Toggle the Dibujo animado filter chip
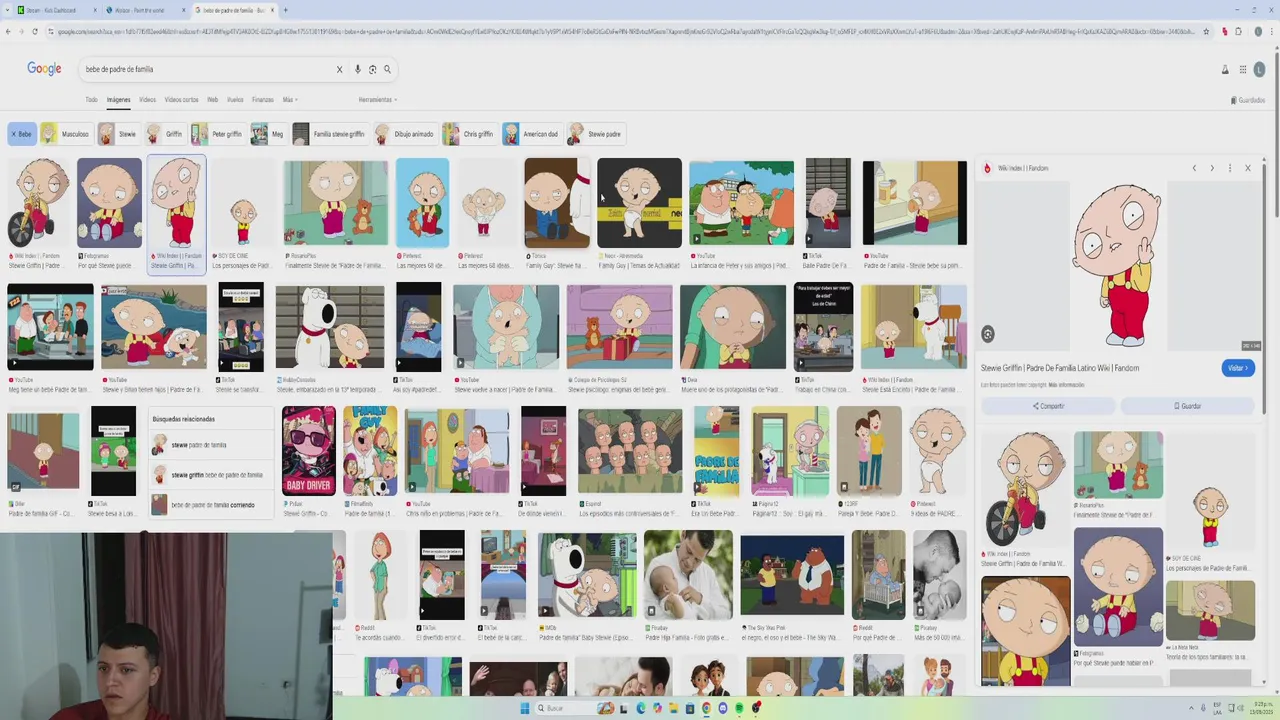The image size is (1280, 720). 405,134
